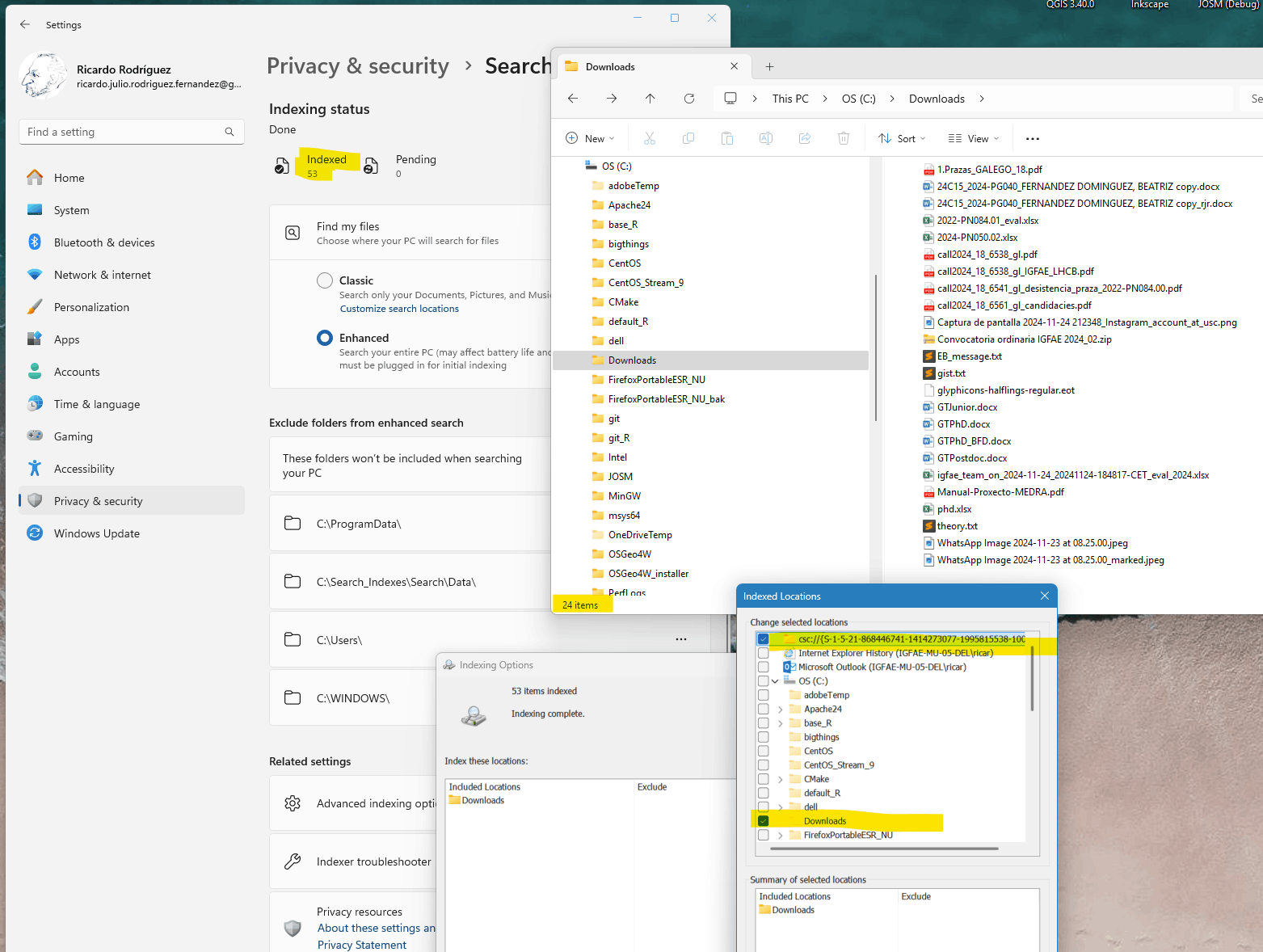Open the Customize search locations link
The width and height of the screenshot is (1263, 952).
(x=399, y=308)
